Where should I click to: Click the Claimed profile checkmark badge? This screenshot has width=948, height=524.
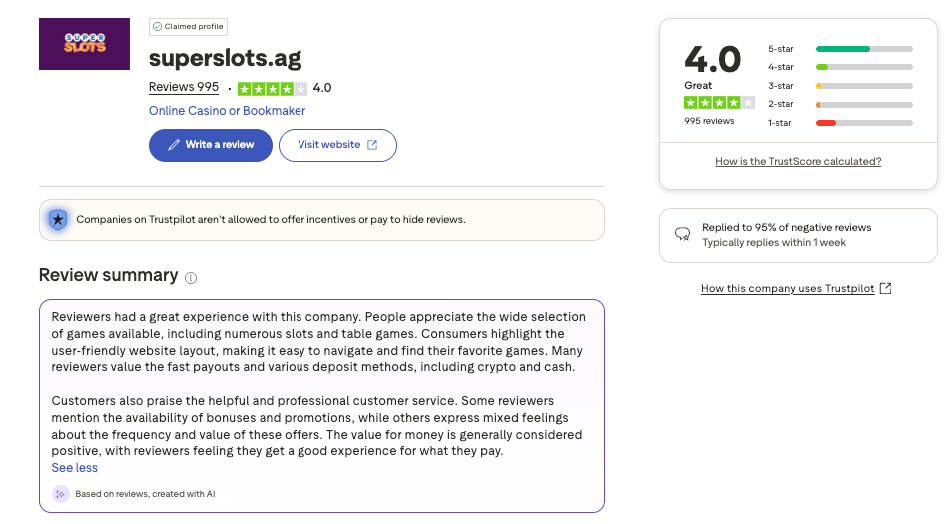(x=157, y=26)
